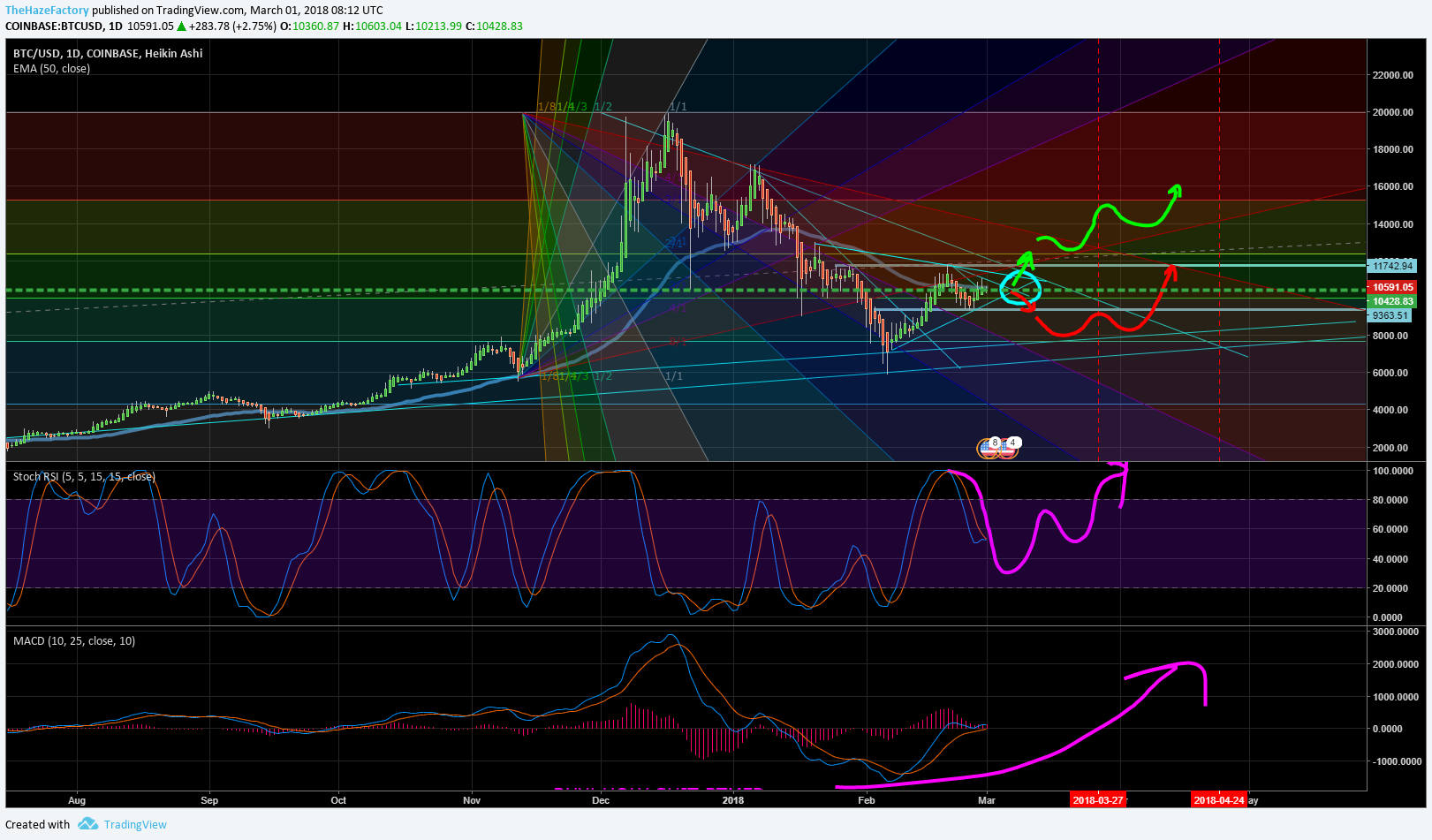Open the US economic event marker showing 8

pyautogui.click(x=989, y=448)
